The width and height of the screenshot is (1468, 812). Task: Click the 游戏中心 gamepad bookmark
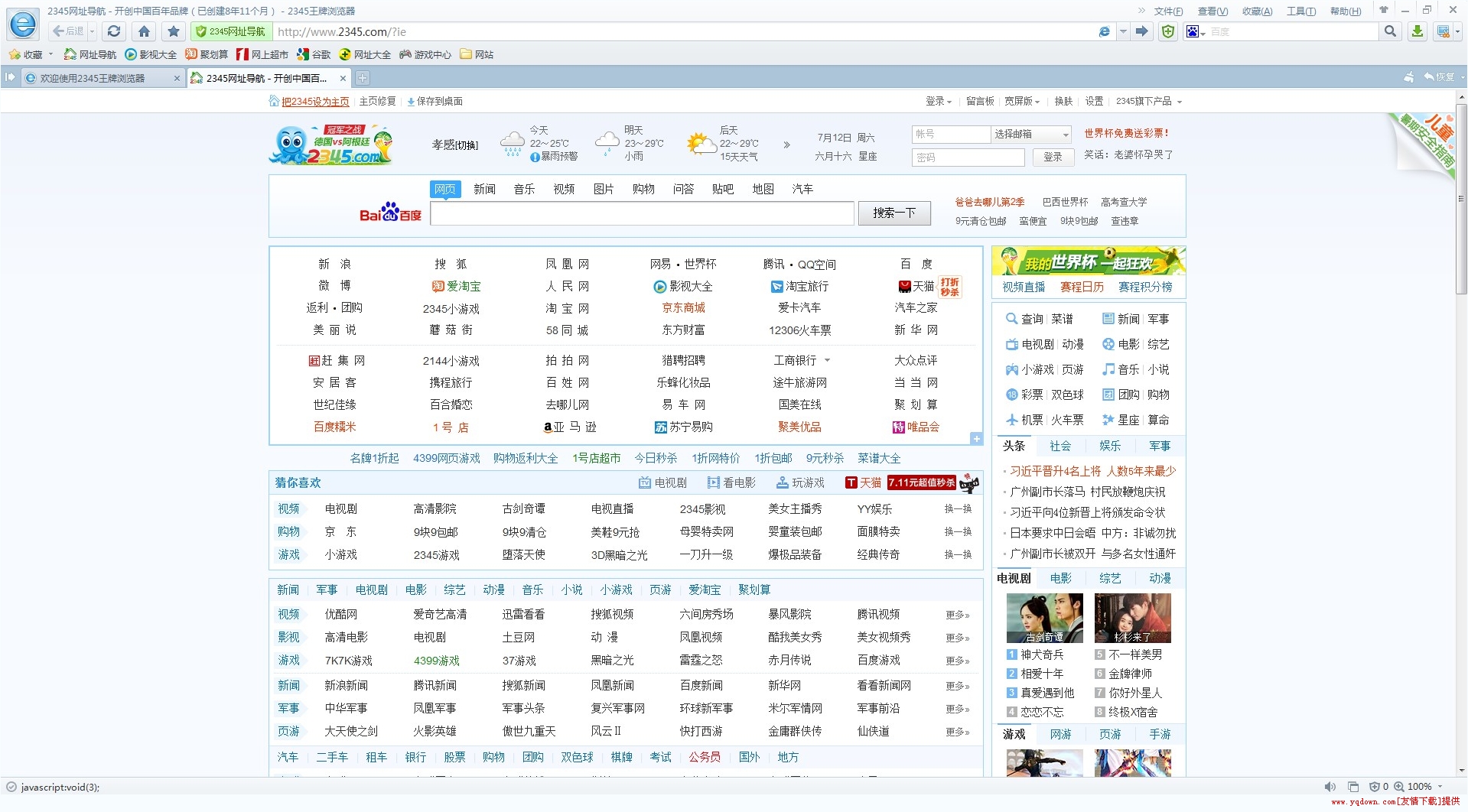pos(425,54)
